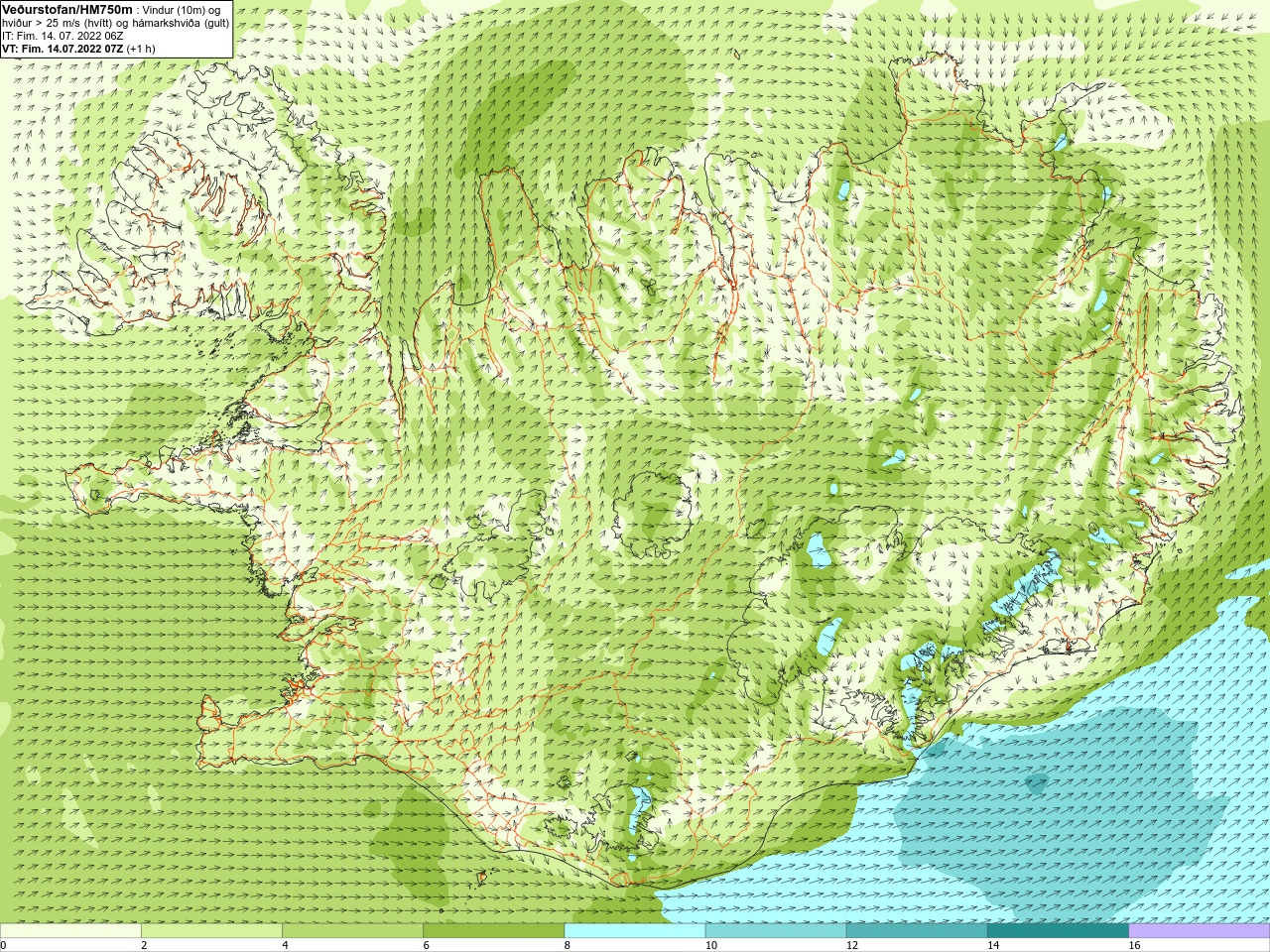Click the 12–14 m/s teal legend swatch
This screenshot has height=952, width=1270.
point(917,931)
